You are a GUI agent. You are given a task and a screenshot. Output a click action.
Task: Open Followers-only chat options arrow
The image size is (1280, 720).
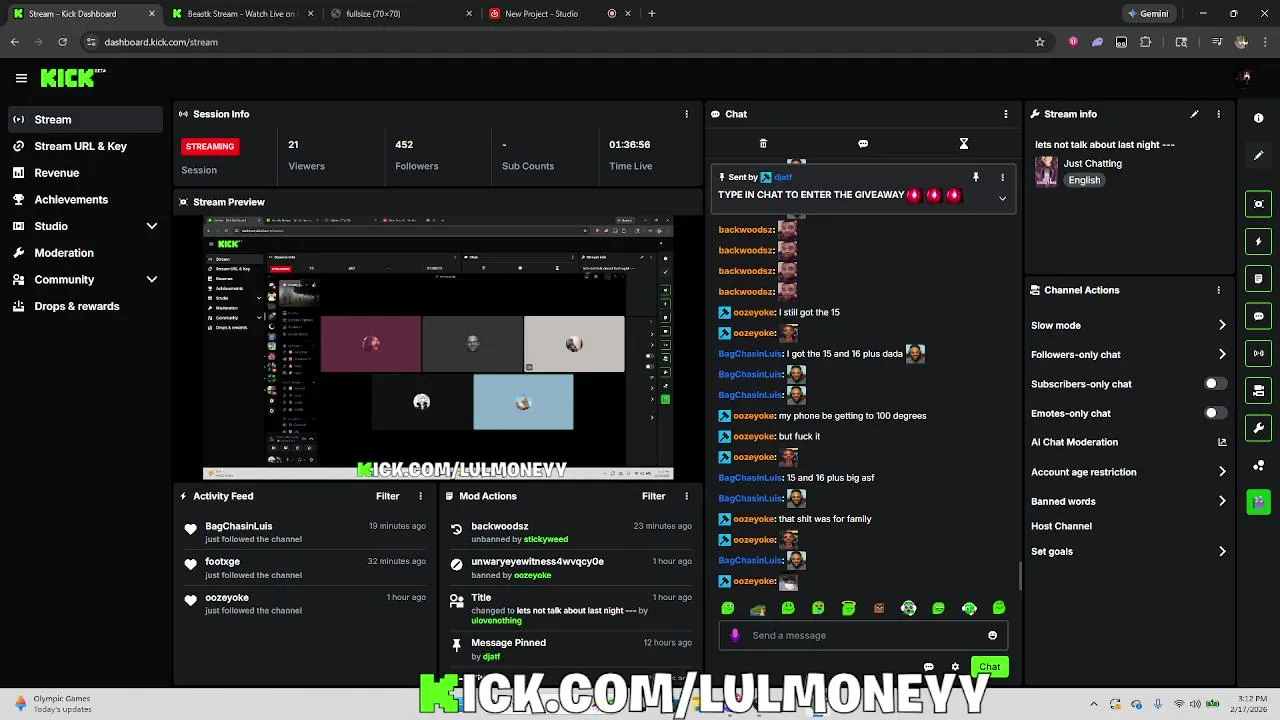click(x=1222, y=354)
